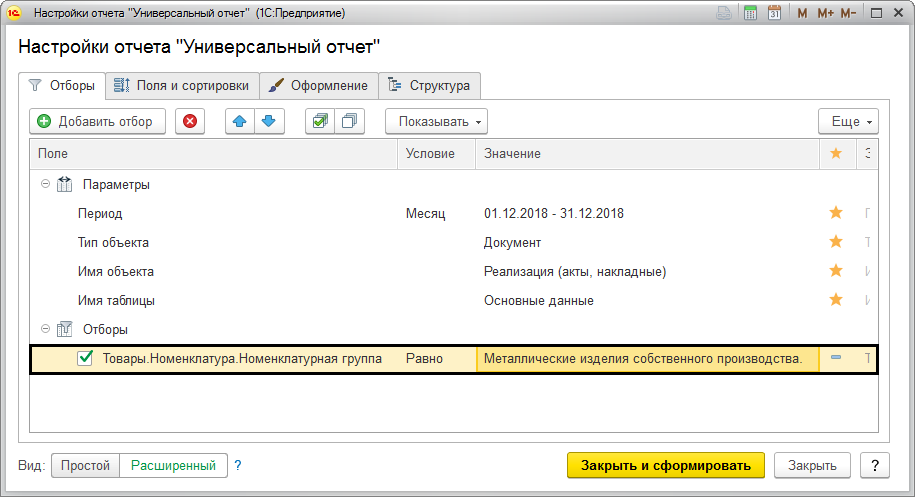Click the uncheck all filters icon
The width and height of the screenshot is (915, 497).
pos(349,121)
